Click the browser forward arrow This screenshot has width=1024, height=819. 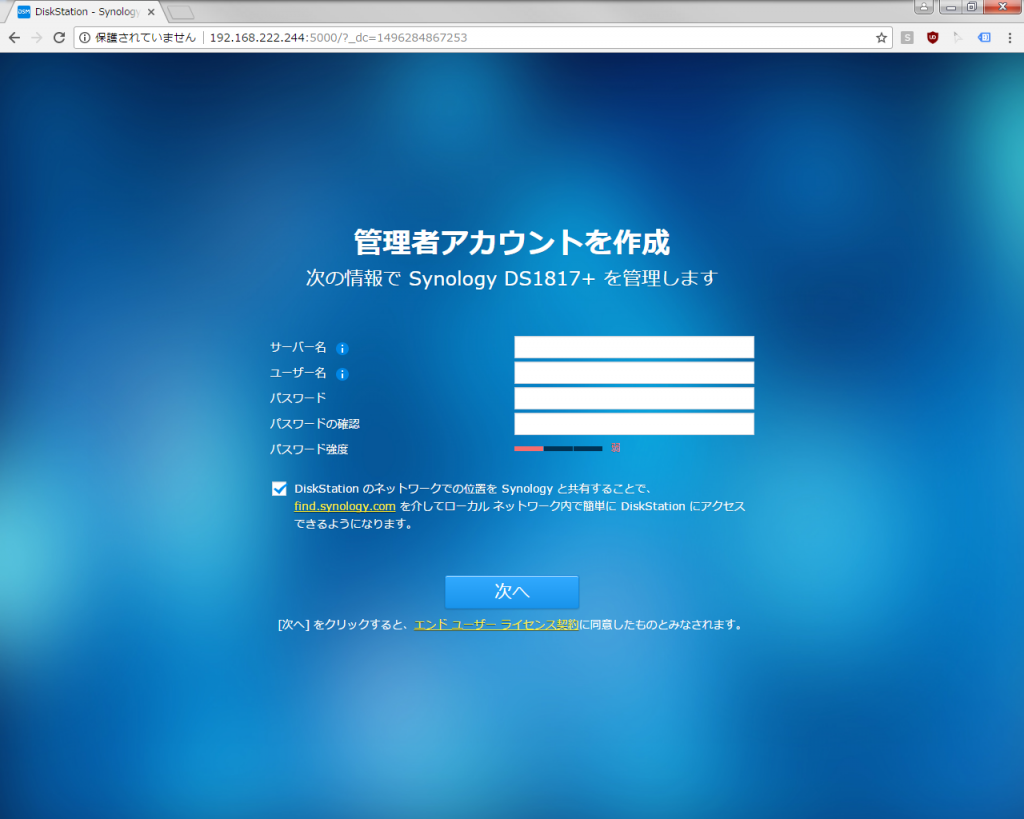click(37, 38)
